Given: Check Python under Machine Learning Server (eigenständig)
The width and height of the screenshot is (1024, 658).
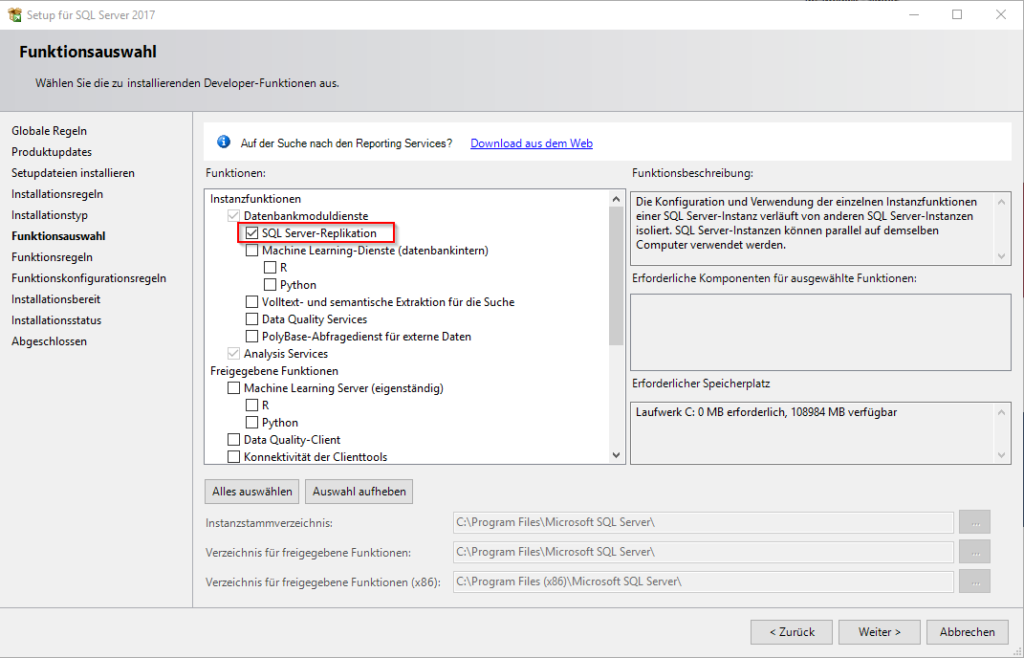Looking at the screenshot, I should (252, 423).
